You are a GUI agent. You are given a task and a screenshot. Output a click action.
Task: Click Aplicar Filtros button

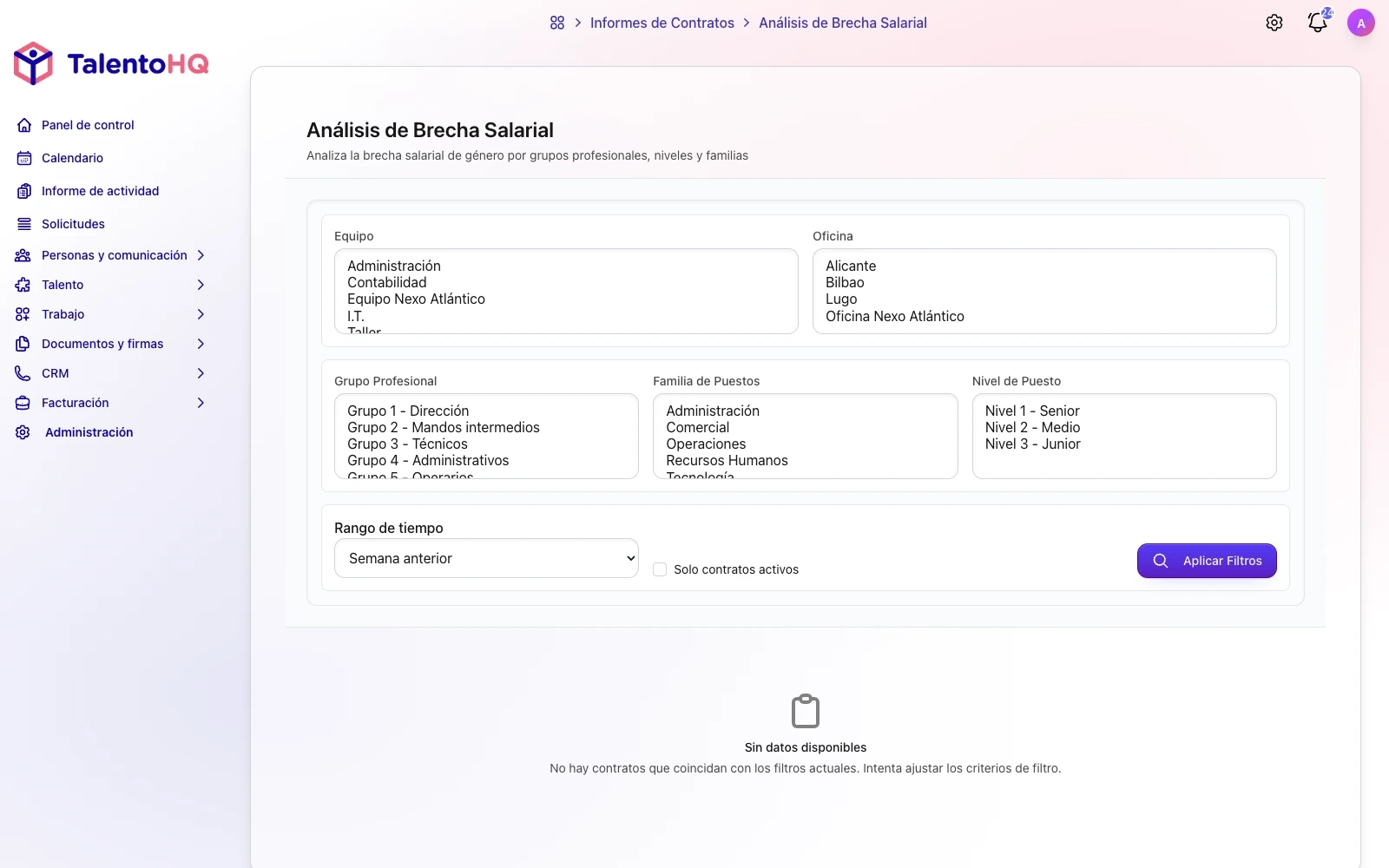tap(1207, 561)
